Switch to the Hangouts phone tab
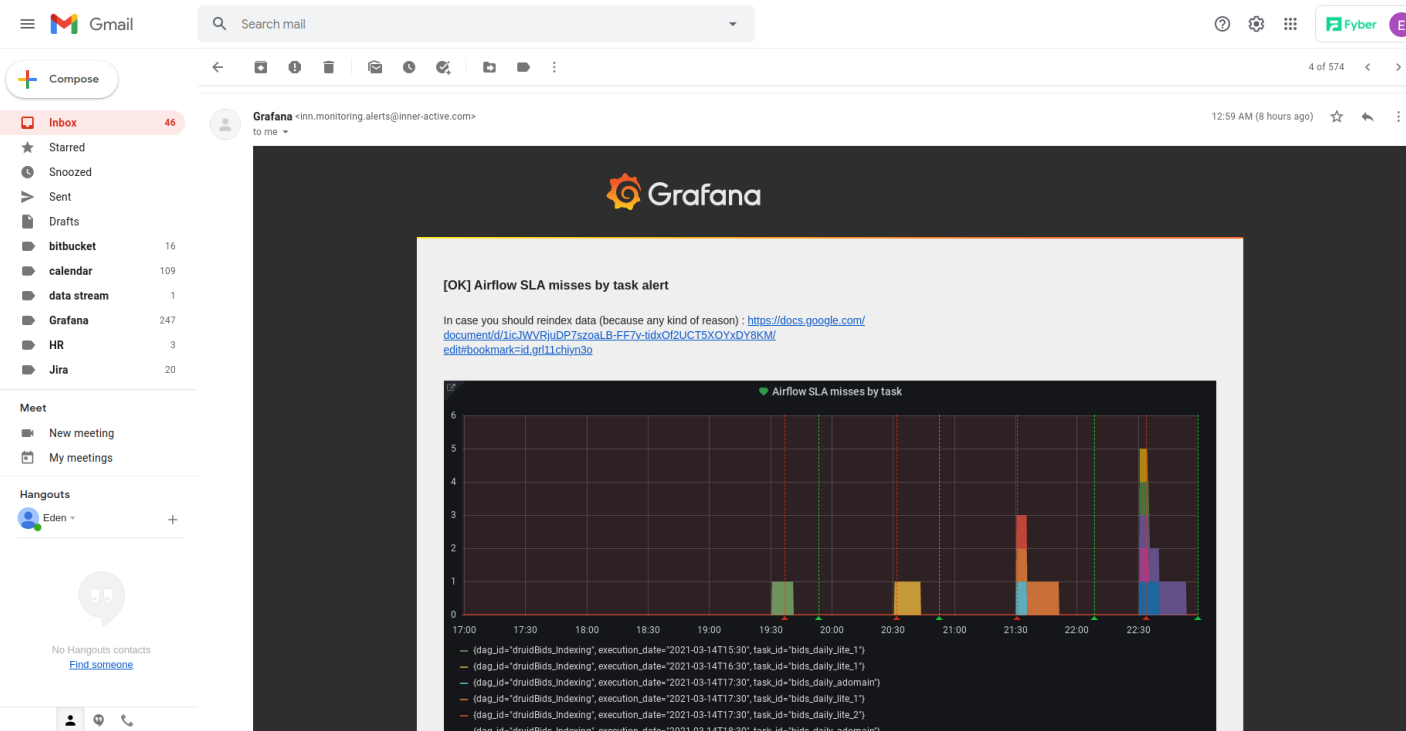The height and width of the screenshot is (731, 1406). [127, 720]
